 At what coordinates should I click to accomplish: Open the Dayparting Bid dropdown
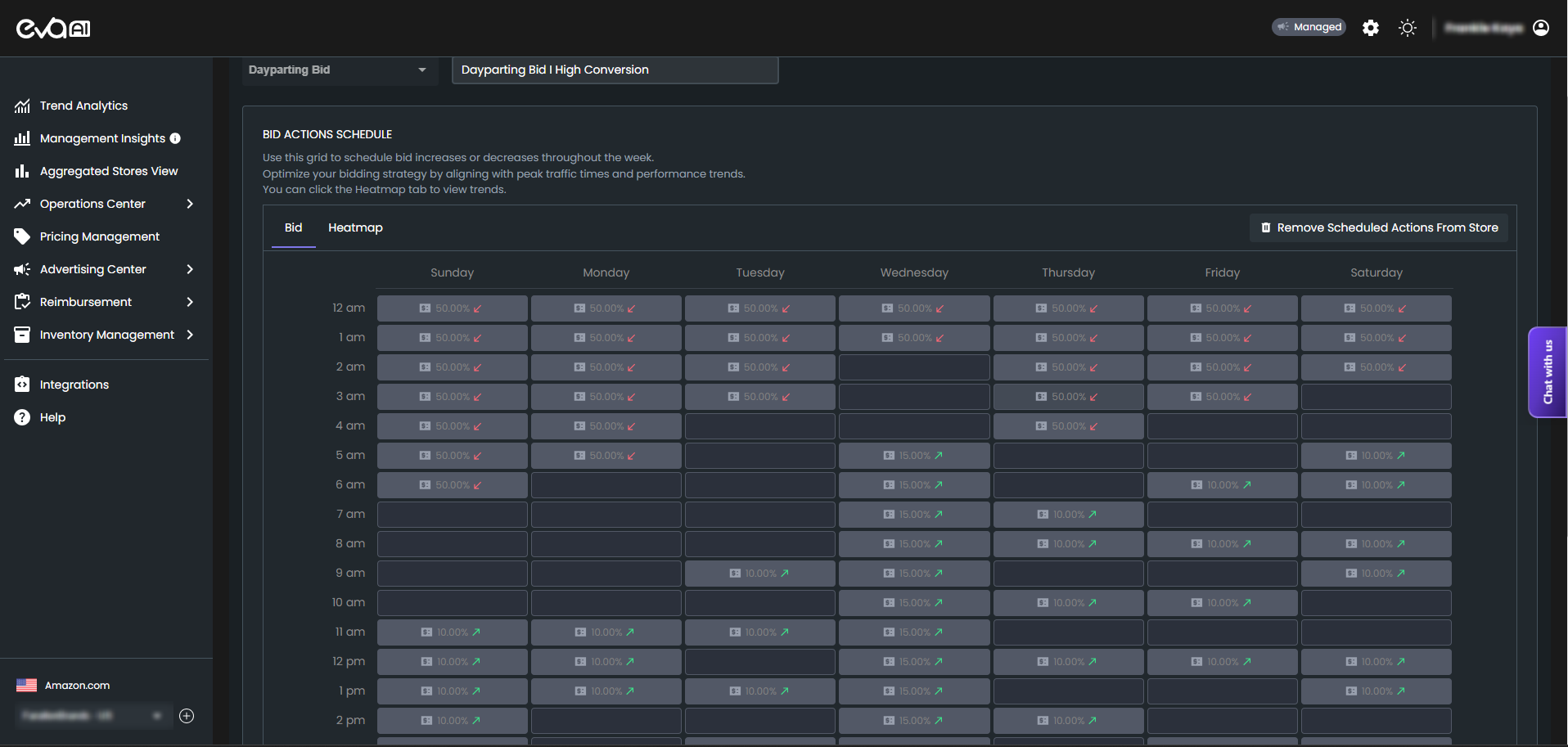(337, 70)
